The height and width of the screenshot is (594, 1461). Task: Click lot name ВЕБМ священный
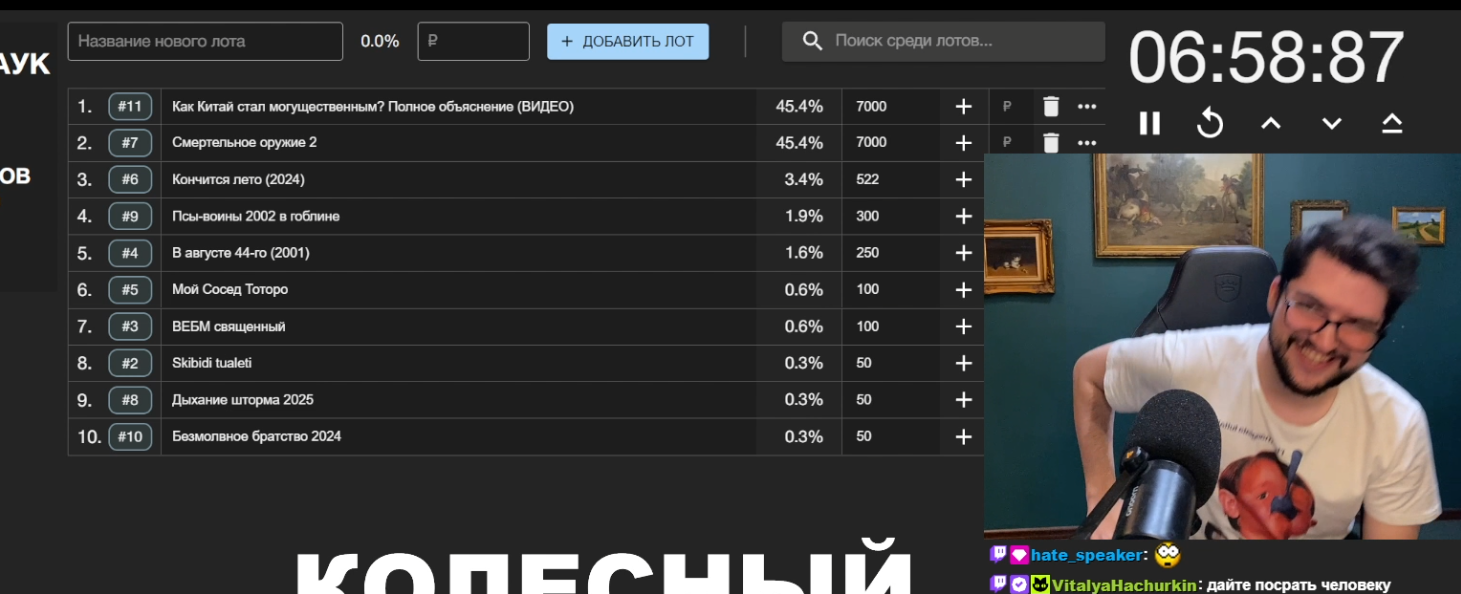pos(229,326)
